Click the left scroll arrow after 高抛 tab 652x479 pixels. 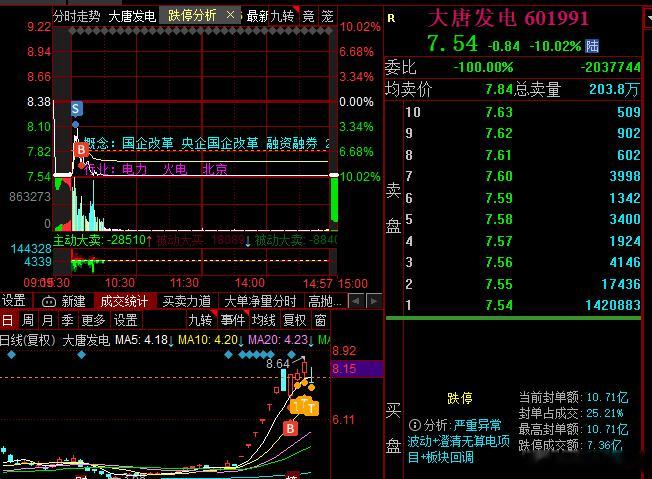(x=355, y=301)
